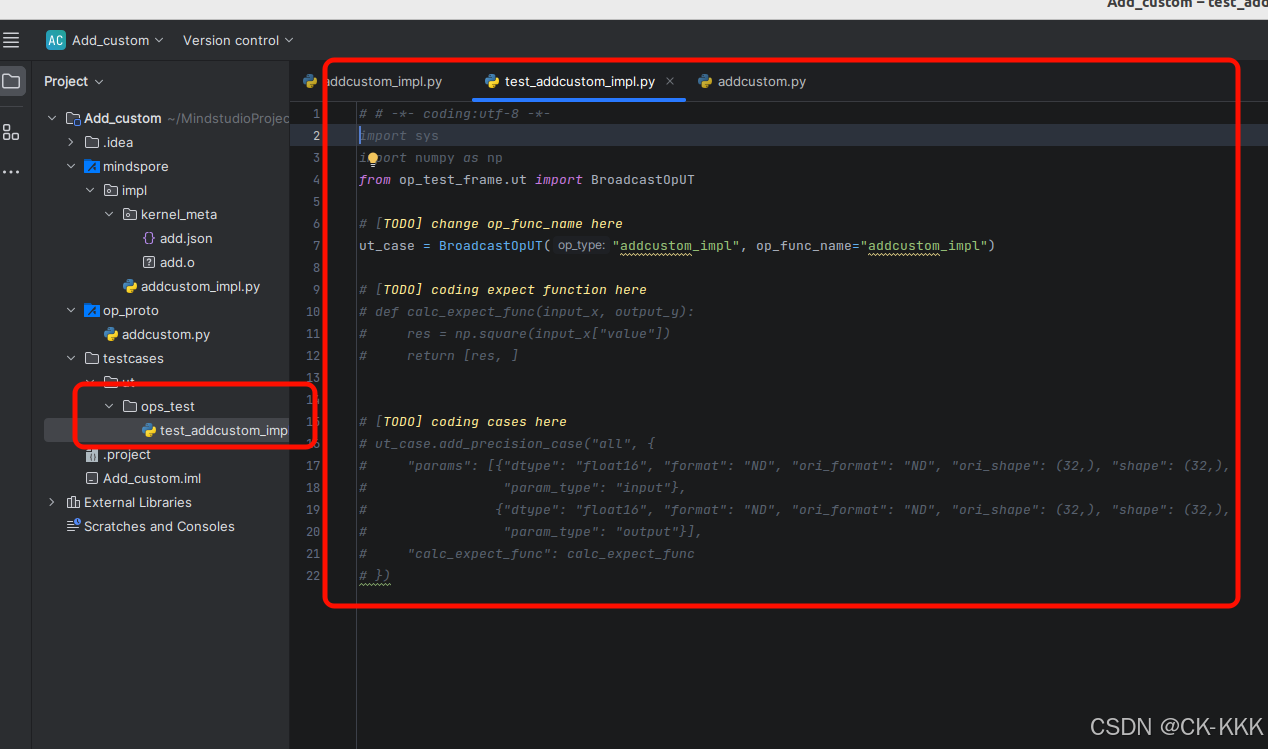
Task: Collapse the impl folder
Action: click(x=90, y=190)
